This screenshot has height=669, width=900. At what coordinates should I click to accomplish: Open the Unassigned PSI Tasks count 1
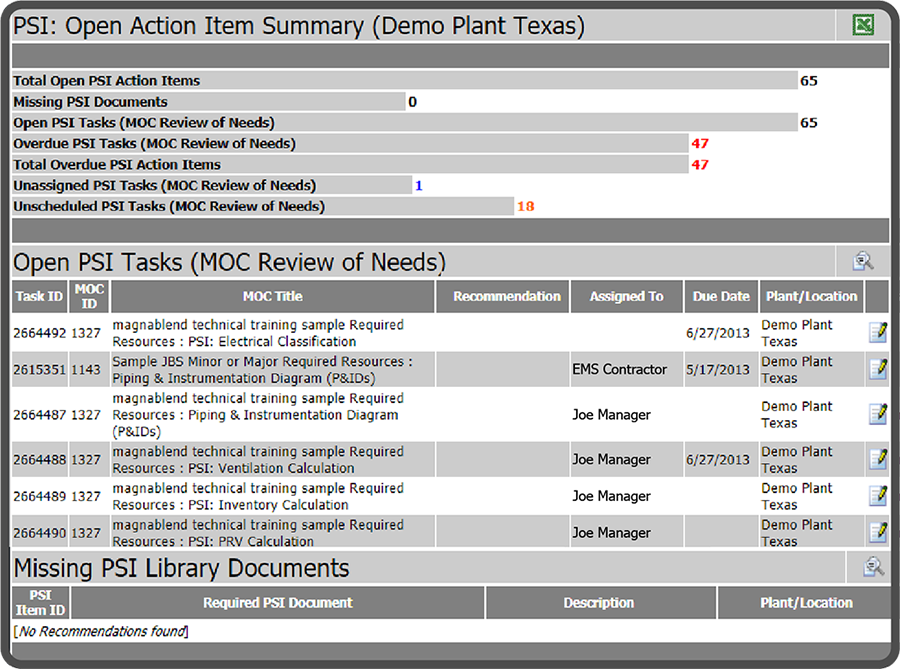pos(418,185)
